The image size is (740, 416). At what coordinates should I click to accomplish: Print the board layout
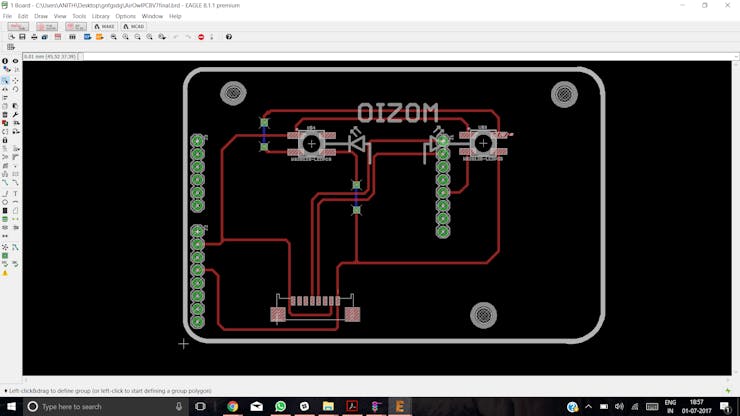coord(34,37)
